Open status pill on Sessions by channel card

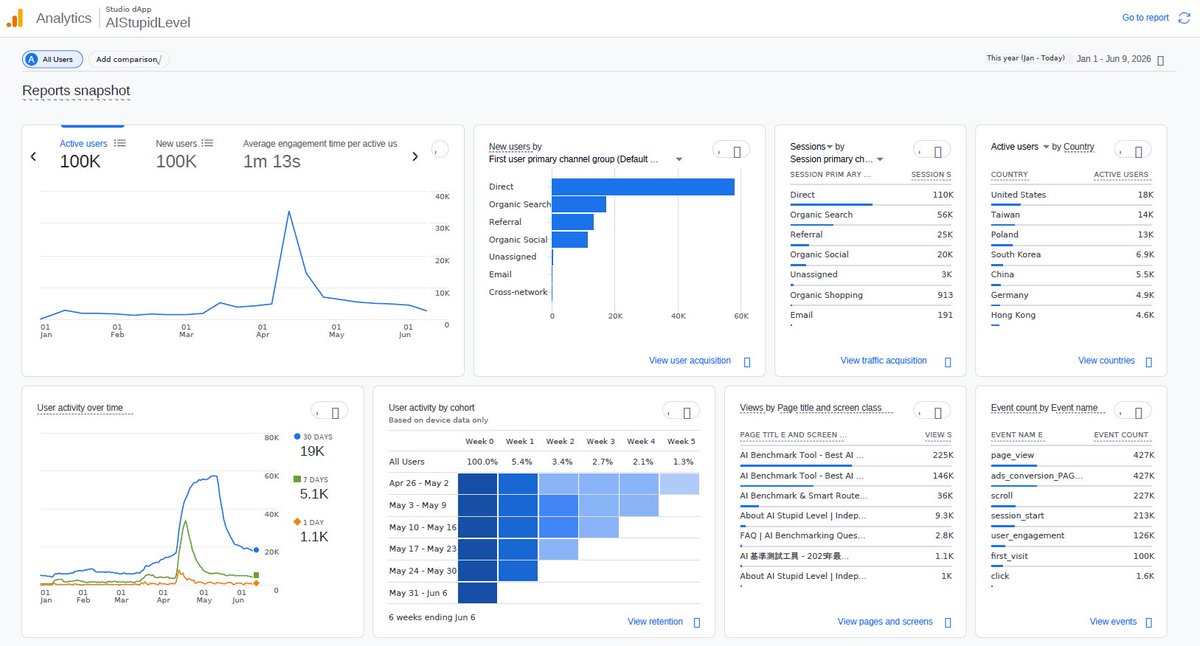[x=932, y=151]
